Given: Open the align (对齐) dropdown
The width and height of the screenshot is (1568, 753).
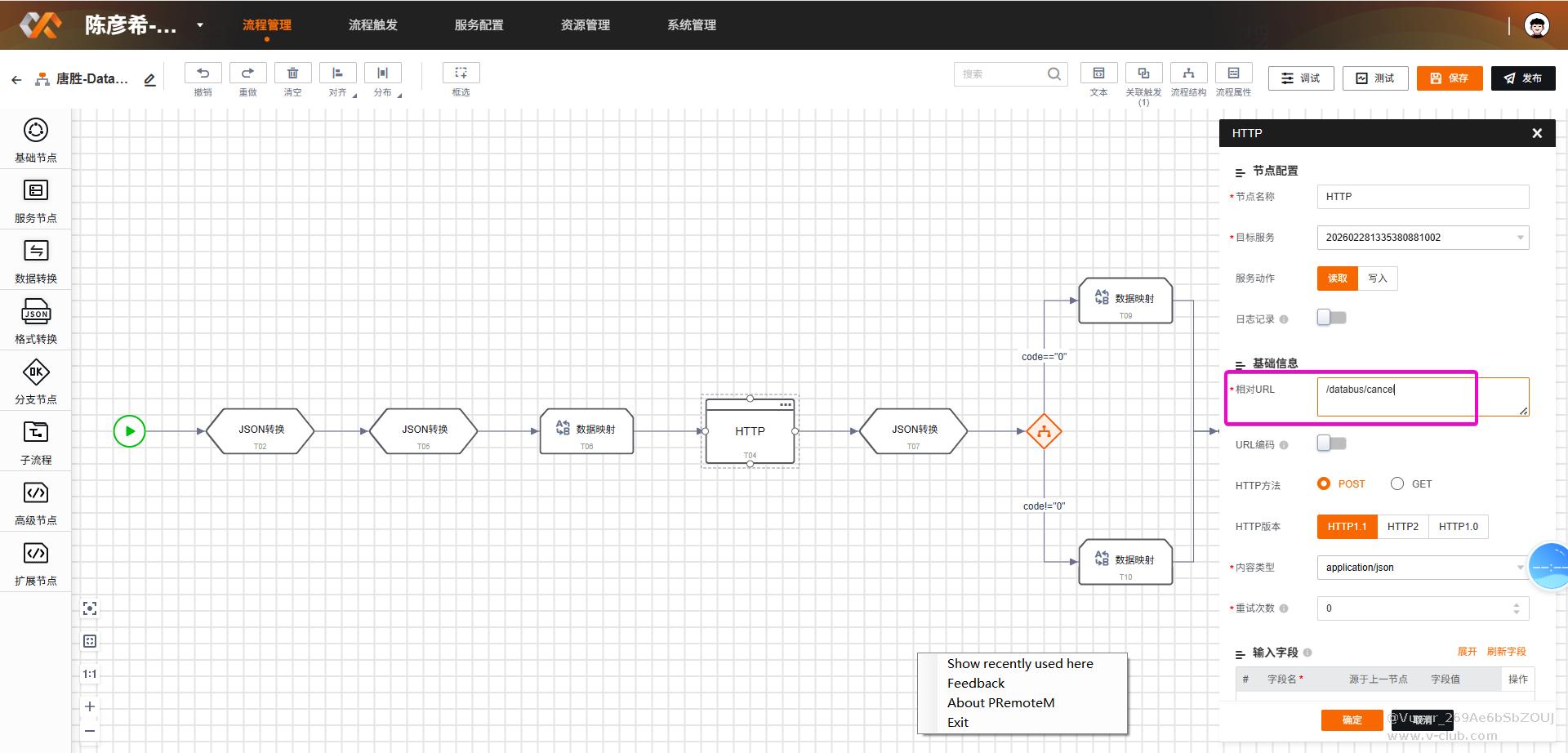Looking at the screenshot, I should (337, 74).
